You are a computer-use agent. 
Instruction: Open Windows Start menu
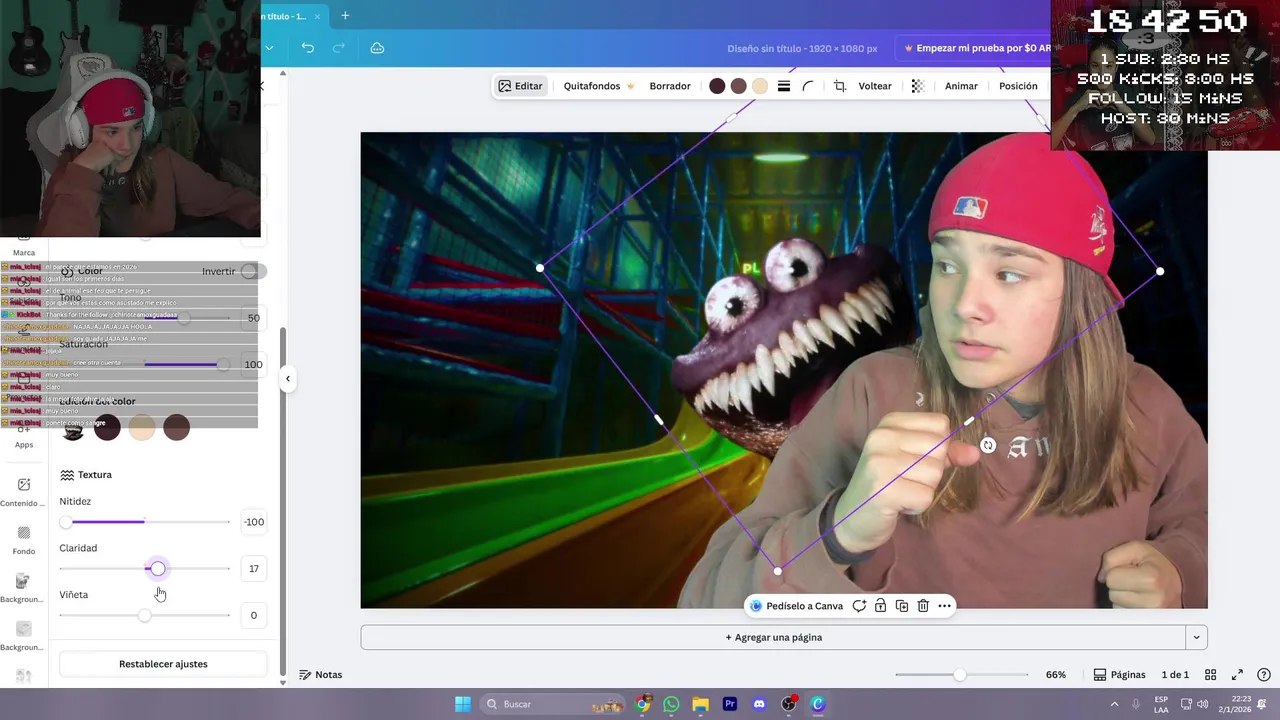click(463, 704)
